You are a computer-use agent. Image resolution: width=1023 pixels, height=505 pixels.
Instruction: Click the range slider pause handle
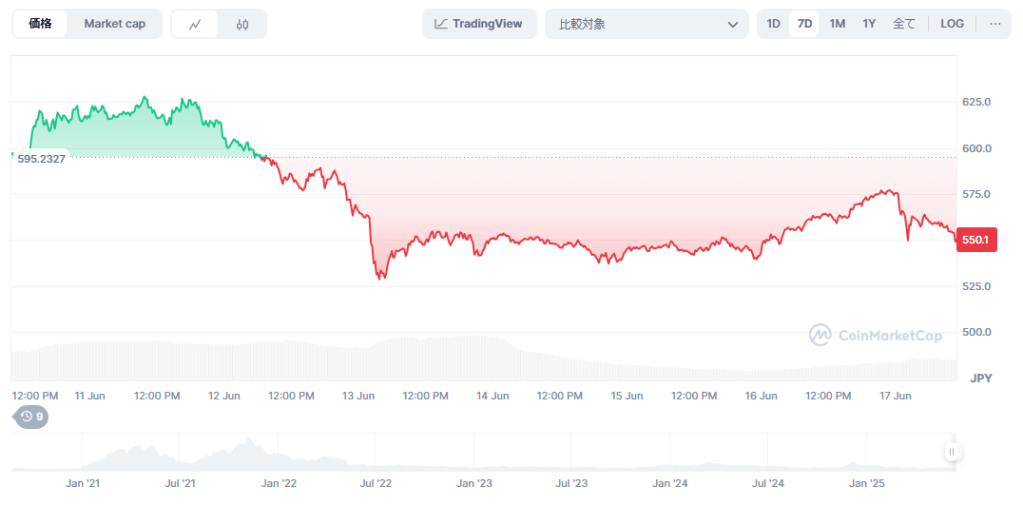pyautogui.click(x=951, y=452)
